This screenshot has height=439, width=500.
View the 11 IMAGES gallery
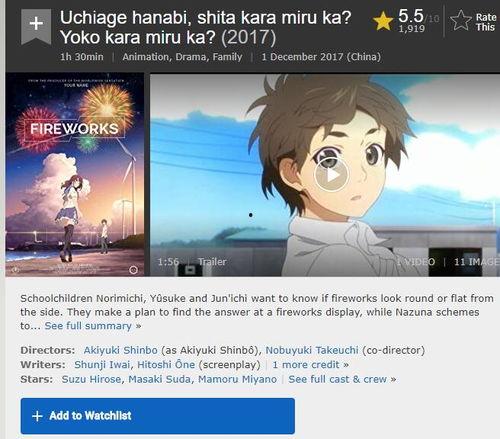(x=477, y=262)
